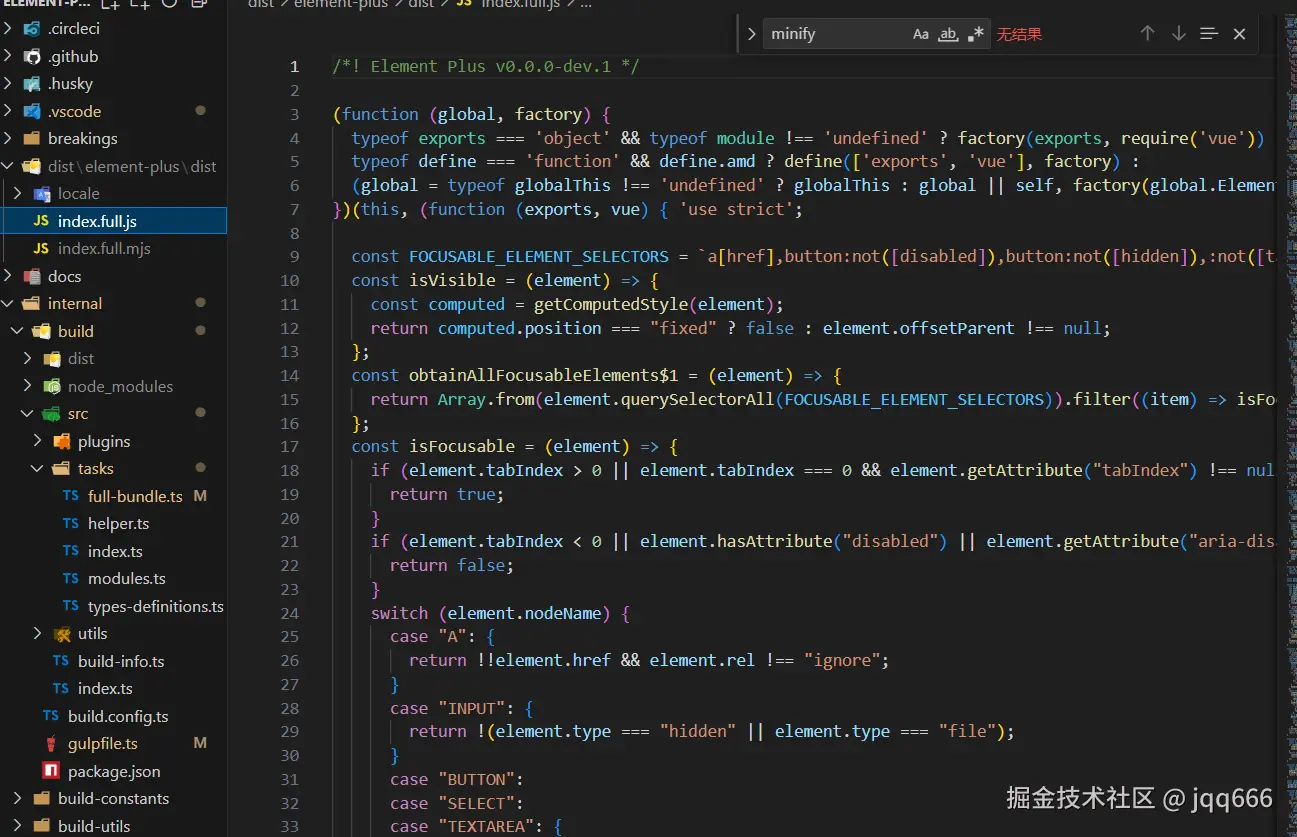Go to next match in find widget
Image resolution: width=1297 pixels, height=837 pixels.
[x=1178, y=34]
